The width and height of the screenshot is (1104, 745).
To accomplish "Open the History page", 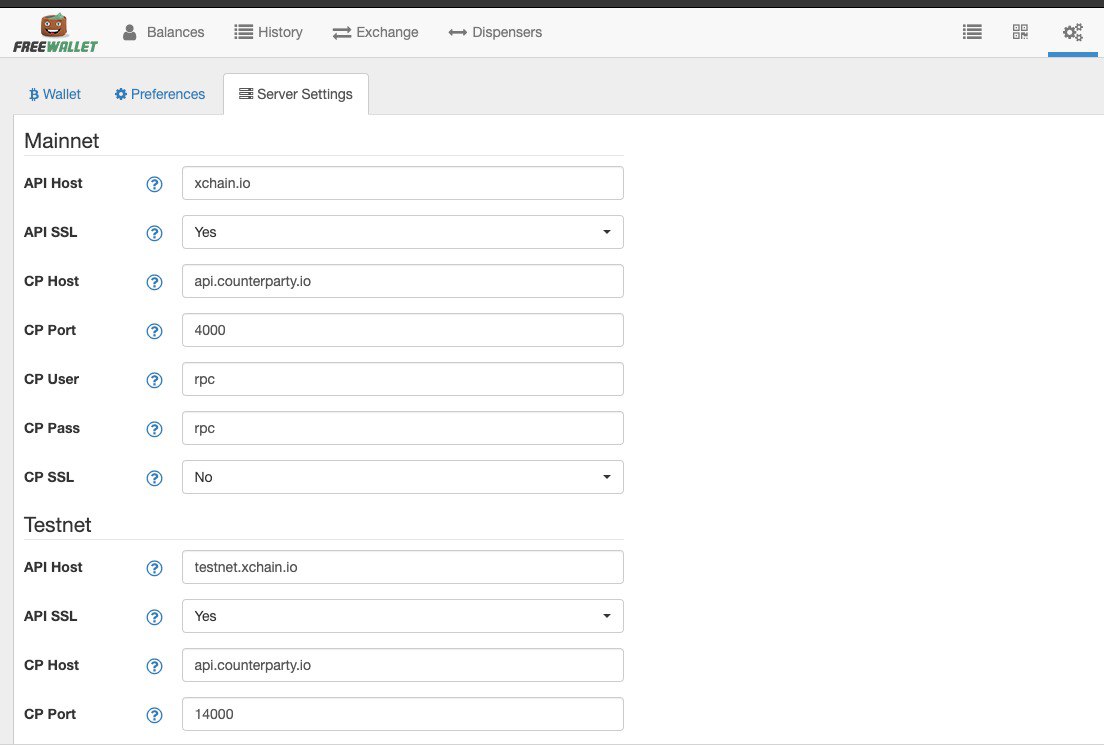I will pyautogui.click(x=268, y=32).
